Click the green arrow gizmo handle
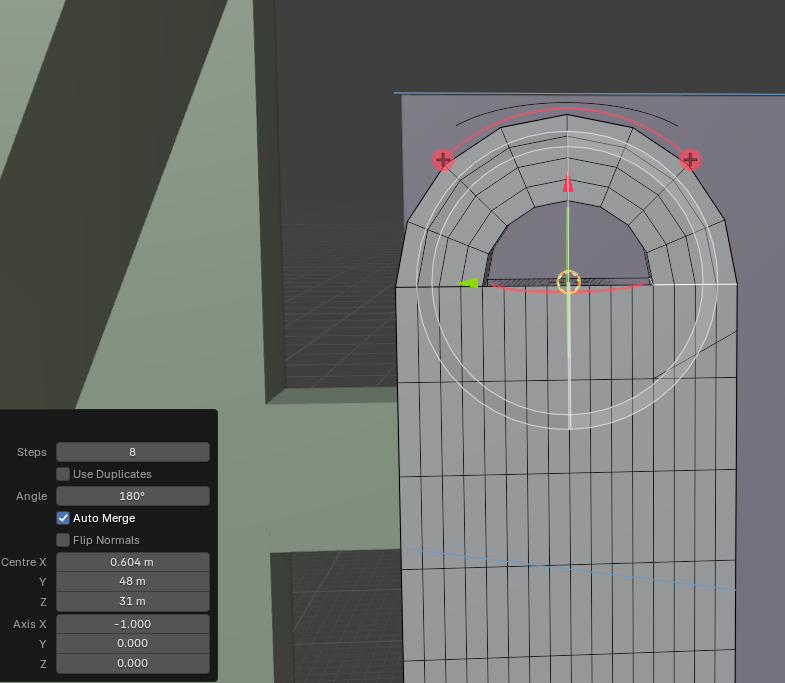The height and width of the screenshot is (683, 785). pos(468,283)
